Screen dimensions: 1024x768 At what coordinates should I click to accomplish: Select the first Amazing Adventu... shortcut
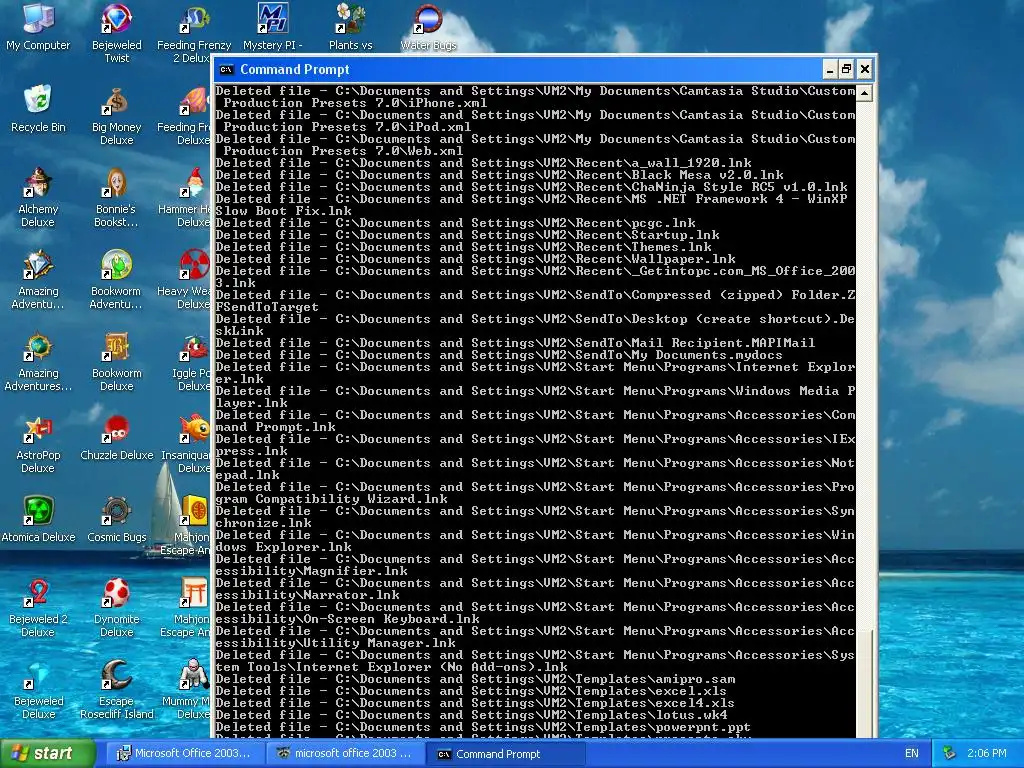[x=38, y=280]
